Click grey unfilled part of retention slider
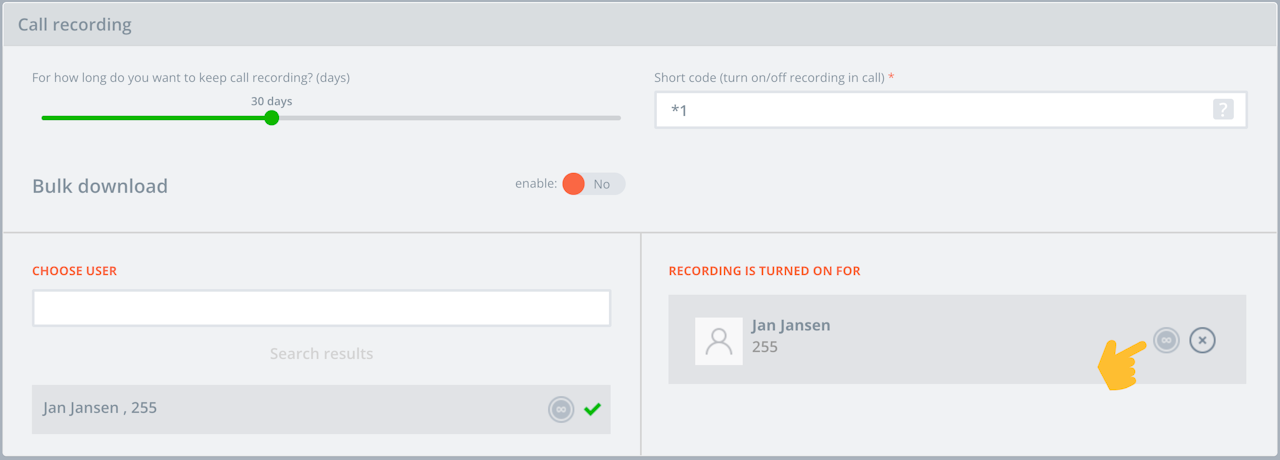The image size is (1280, 460). 450,118
